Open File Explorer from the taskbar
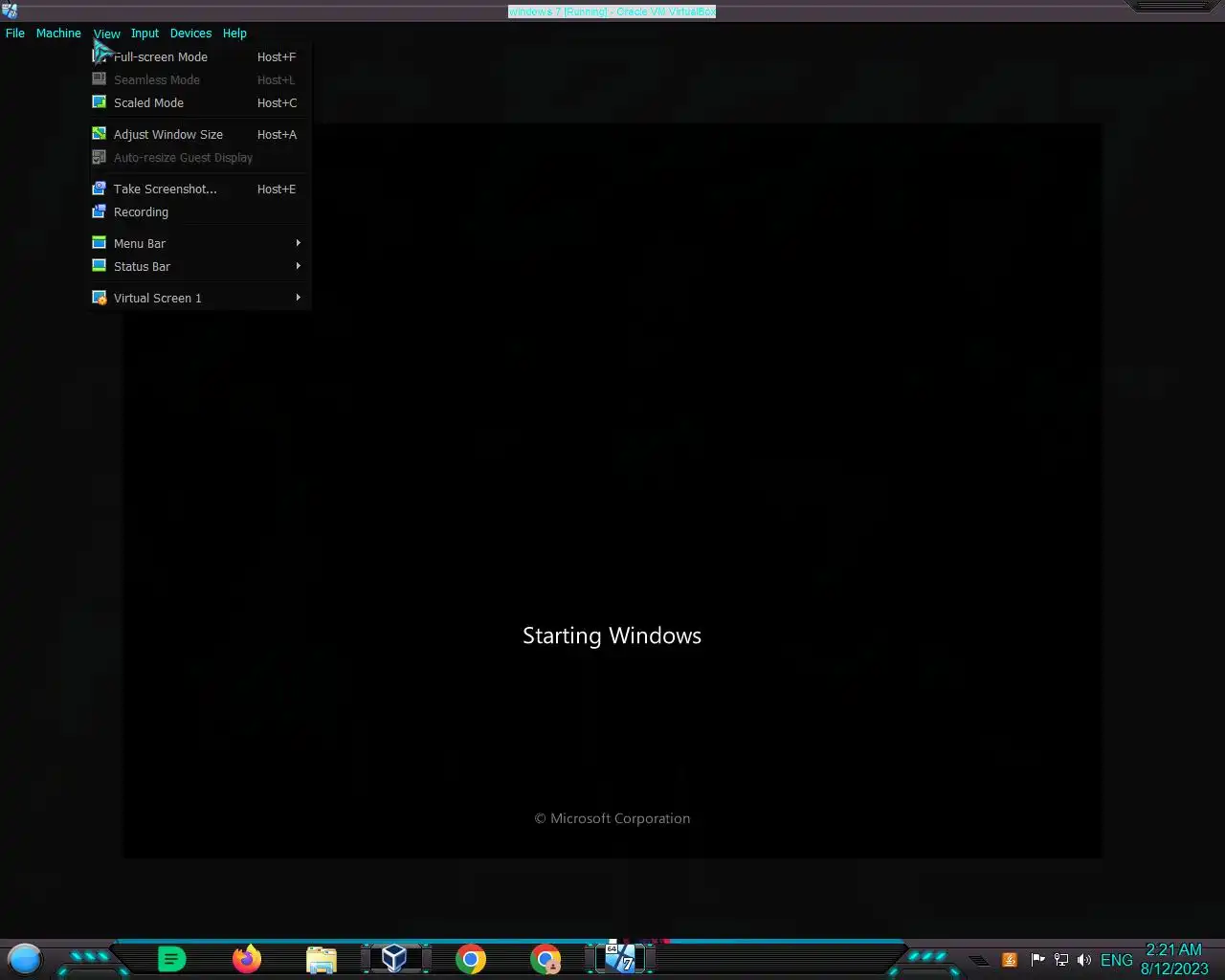Viewport: 1225px width, 980px height. [322, 959]
